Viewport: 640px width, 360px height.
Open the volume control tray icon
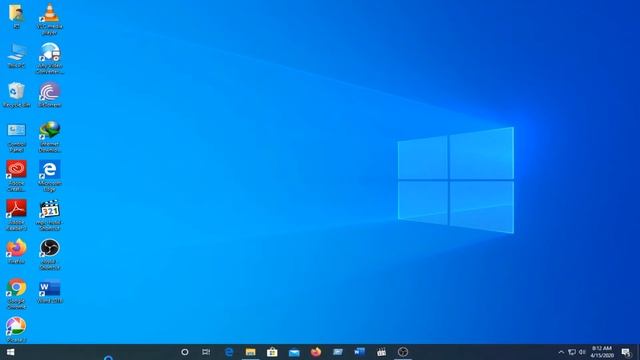(582, 352)
